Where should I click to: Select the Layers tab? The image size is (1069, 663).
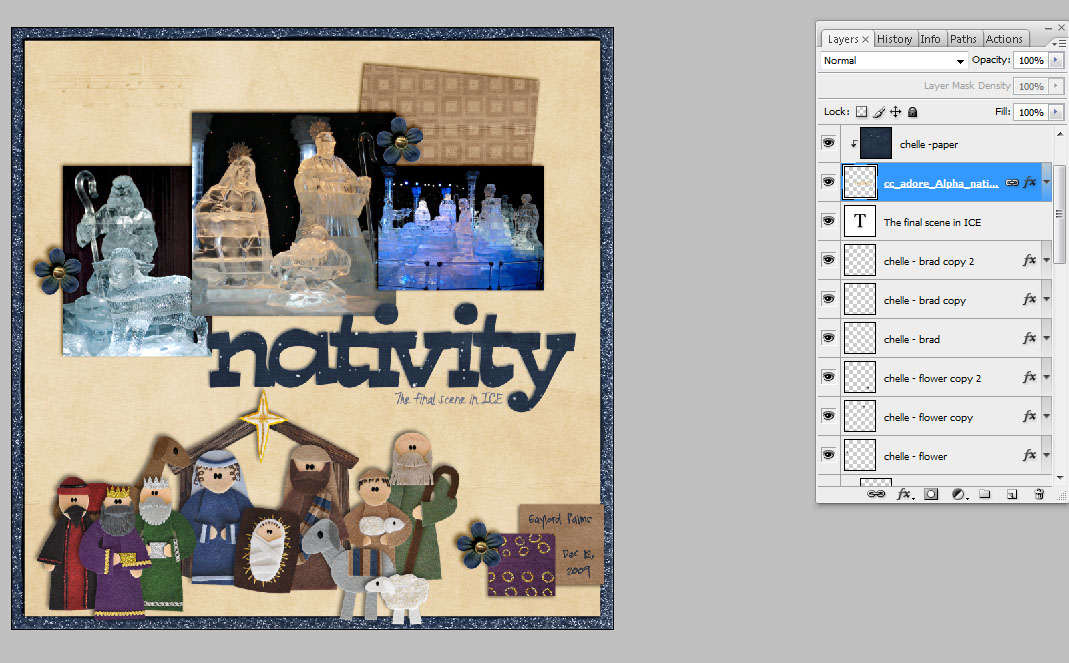[x=843, y=40]
